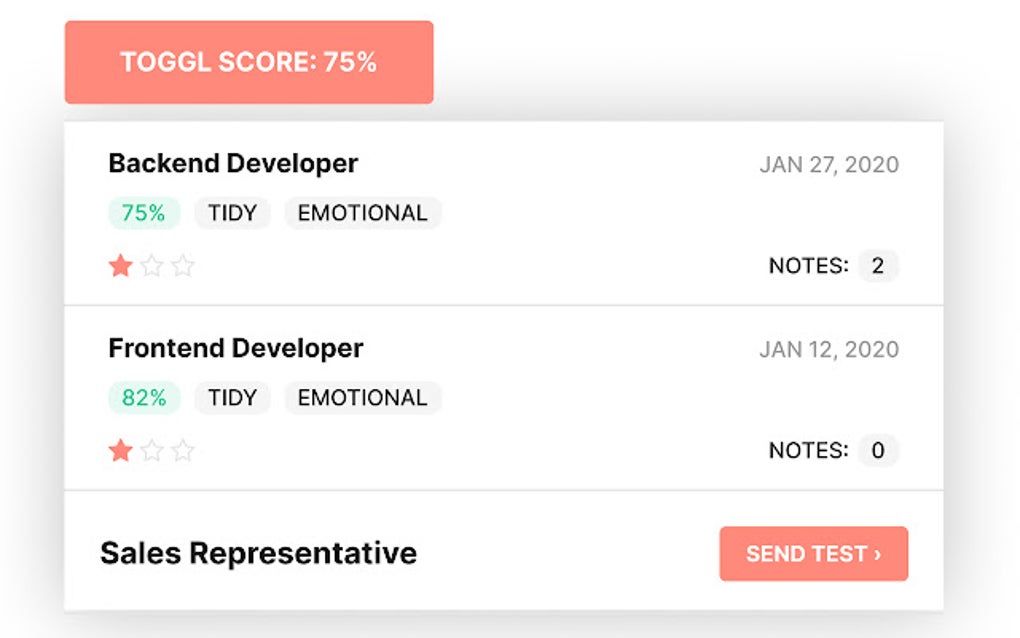Click the 75% score badge
This screenshot has height=638, width=1020.
pos(144,213)
